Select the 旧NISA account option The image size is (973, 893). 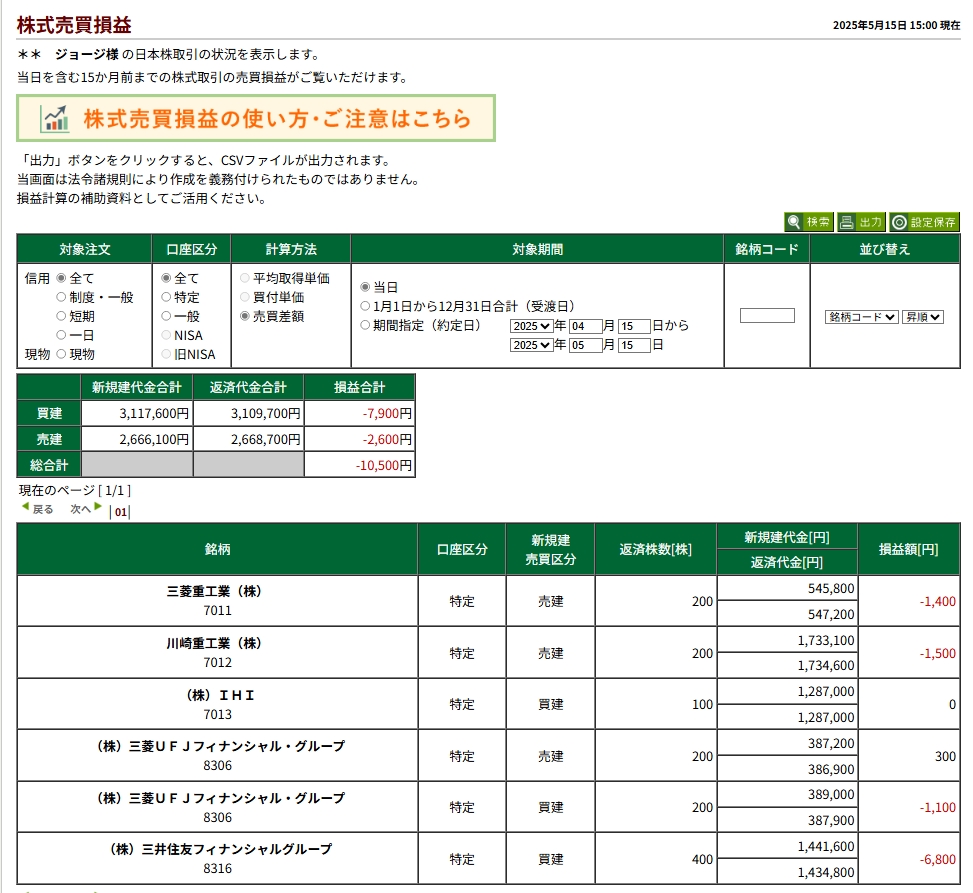(166, 354)
